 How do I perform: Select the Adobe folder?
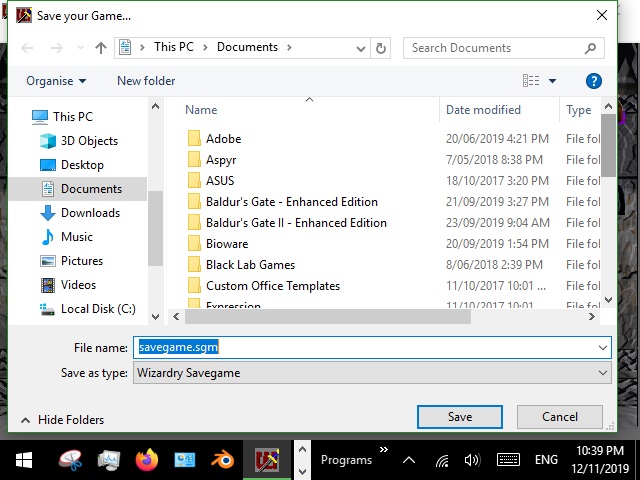tap(224, 139)
